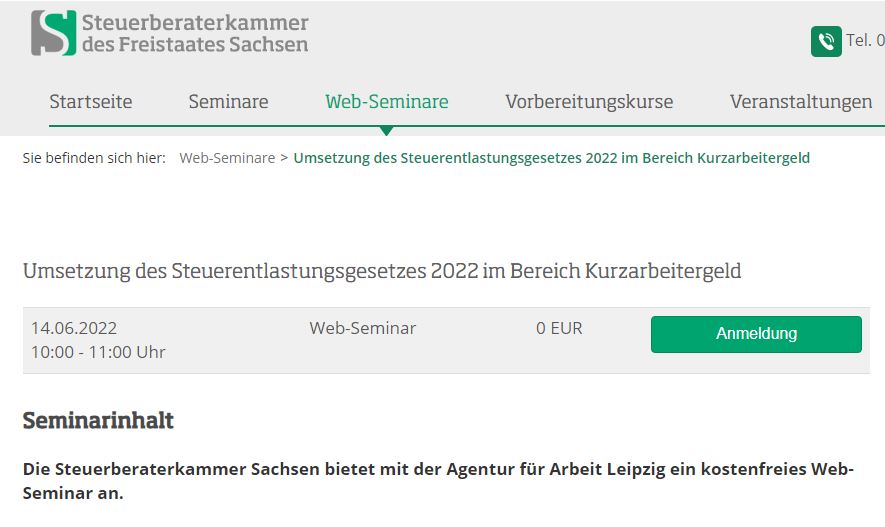885x527 pixels.
Task: Click the Tel. phone number text
Action: (865, 41)
